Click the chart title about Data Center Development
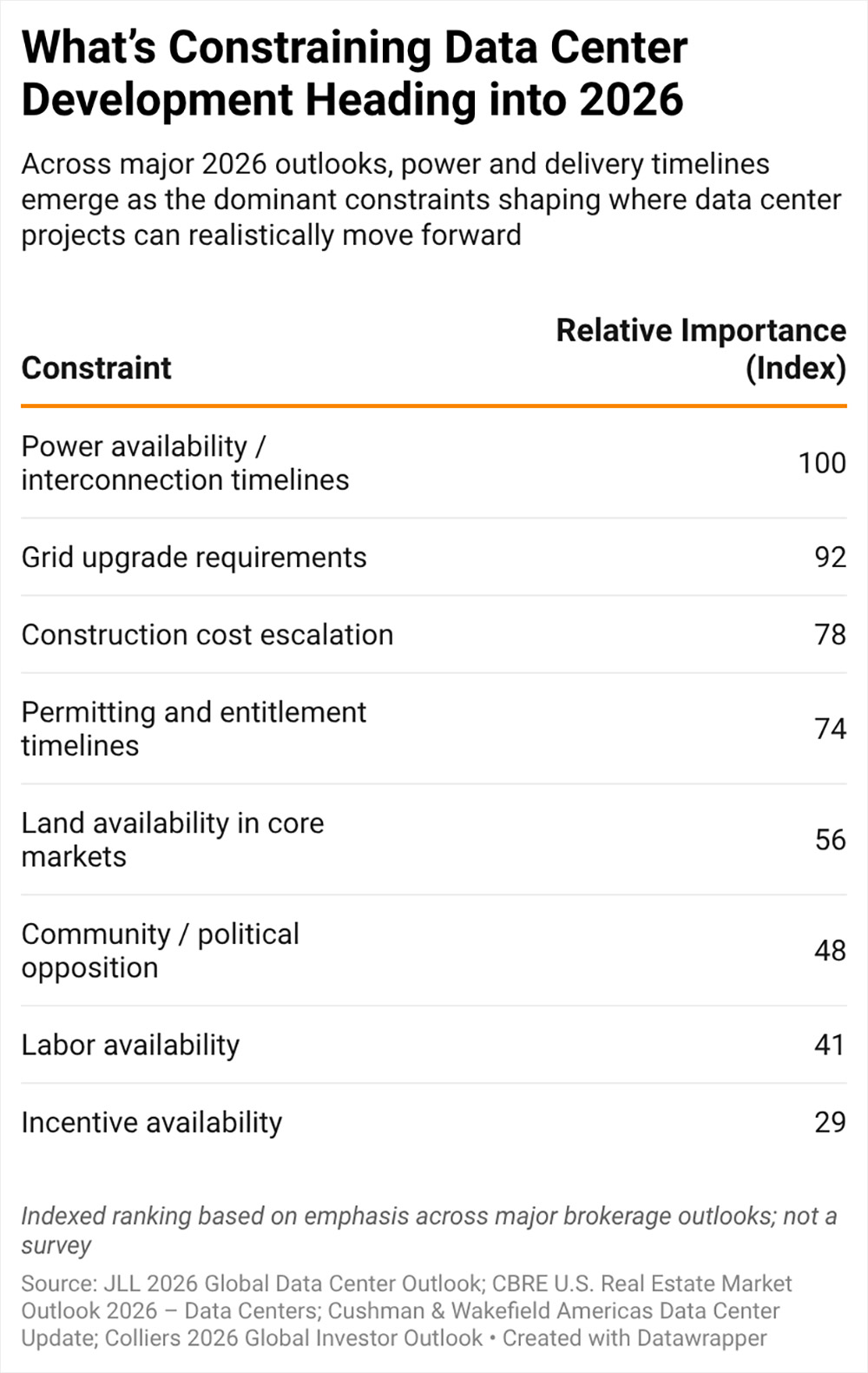Viewport: 868px width, 1373px height. coord(354,73)
